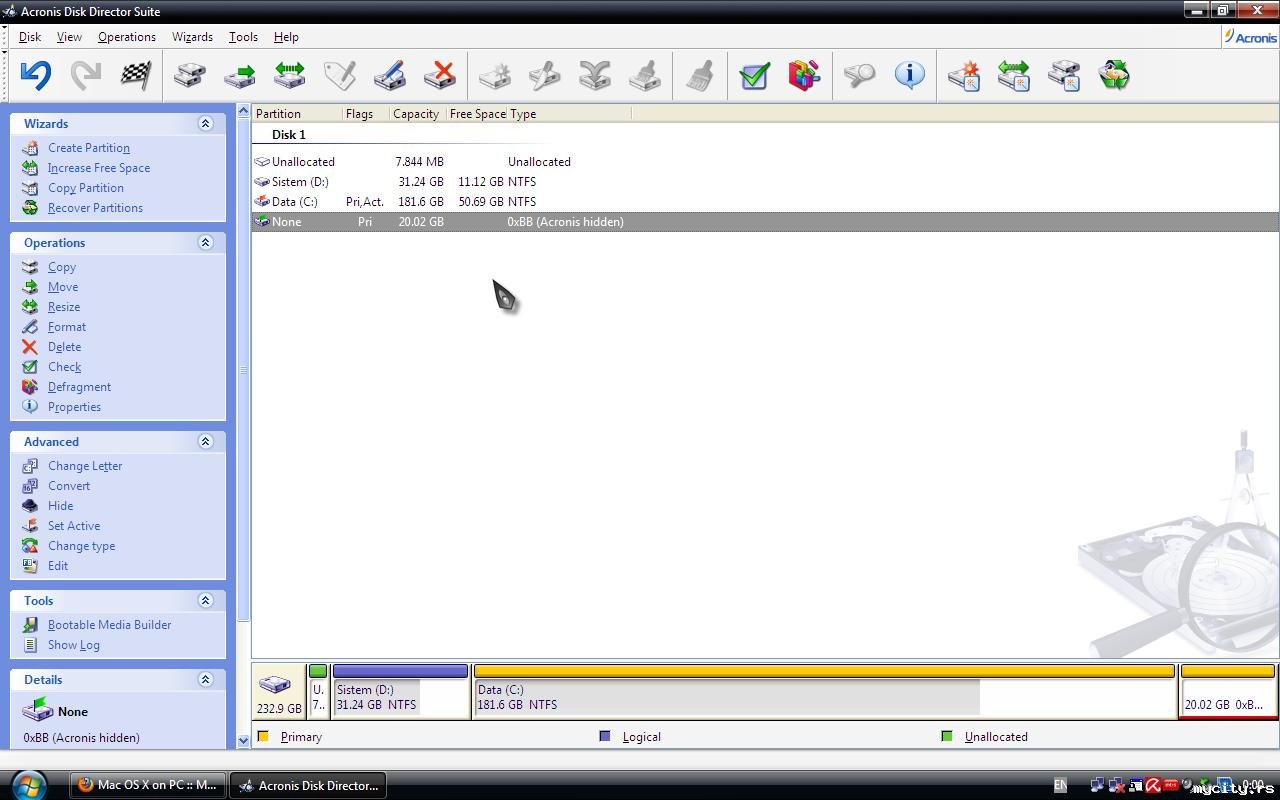Click the Properties info toolbar icon
The width and height of the screenshot is (1280, 800).
909,75
